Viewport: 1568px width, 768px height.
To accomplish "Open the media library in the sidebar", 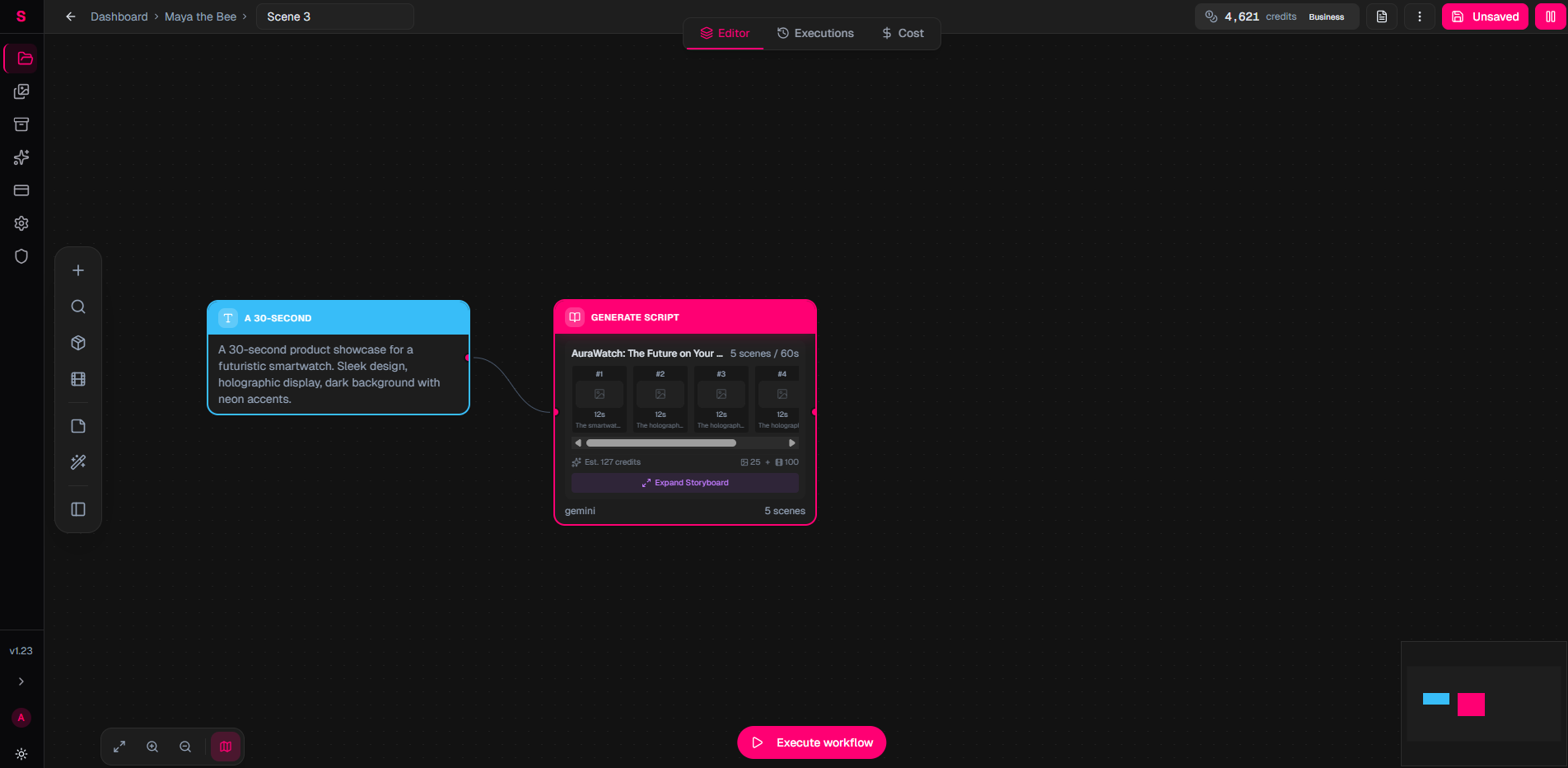I will point(21,91).
